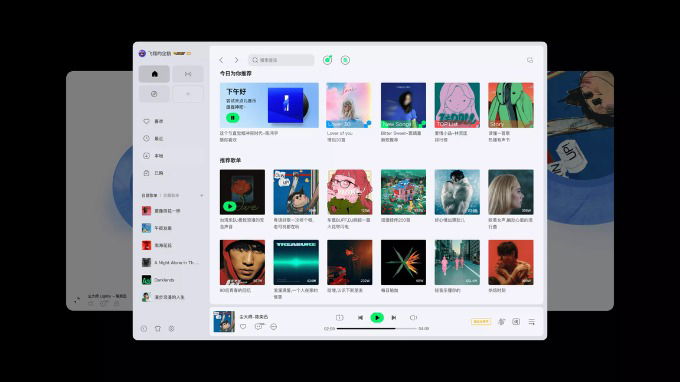This screenshot has width=680, height=382.
Task: Click the green play button in player bar
Action: tap(377, 318)
